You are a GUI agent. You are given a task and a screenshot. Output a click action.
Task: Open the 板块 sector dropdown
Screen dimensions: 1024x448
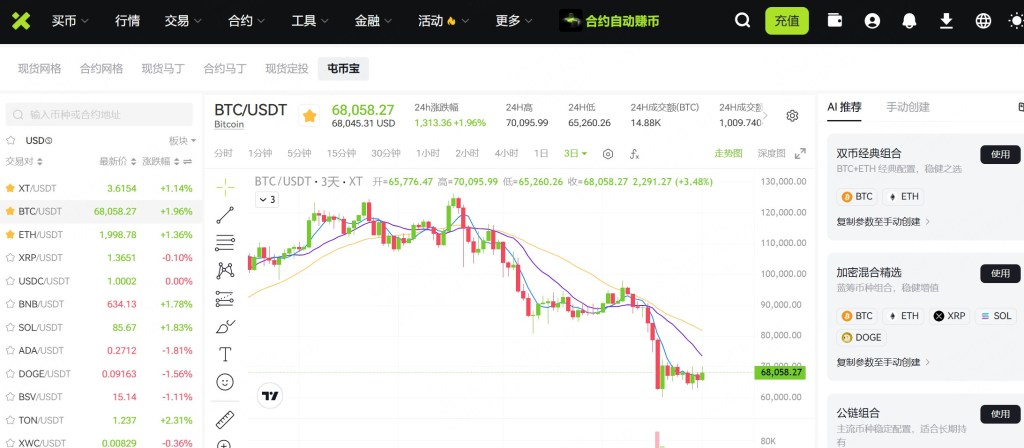pos(183,140)
